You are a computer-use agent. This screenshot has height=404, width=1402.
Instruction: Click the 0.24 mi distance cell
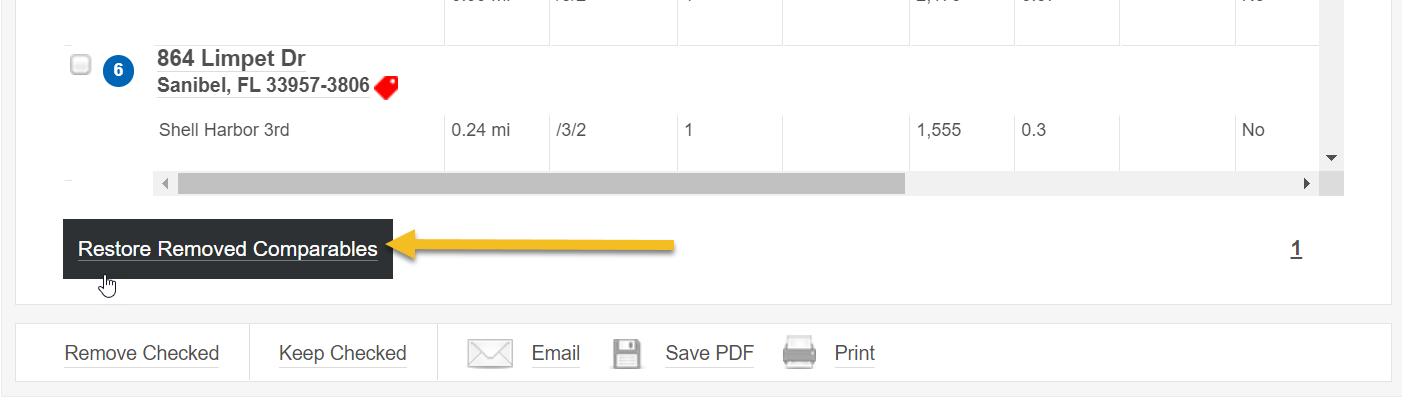tap(479, 130)
